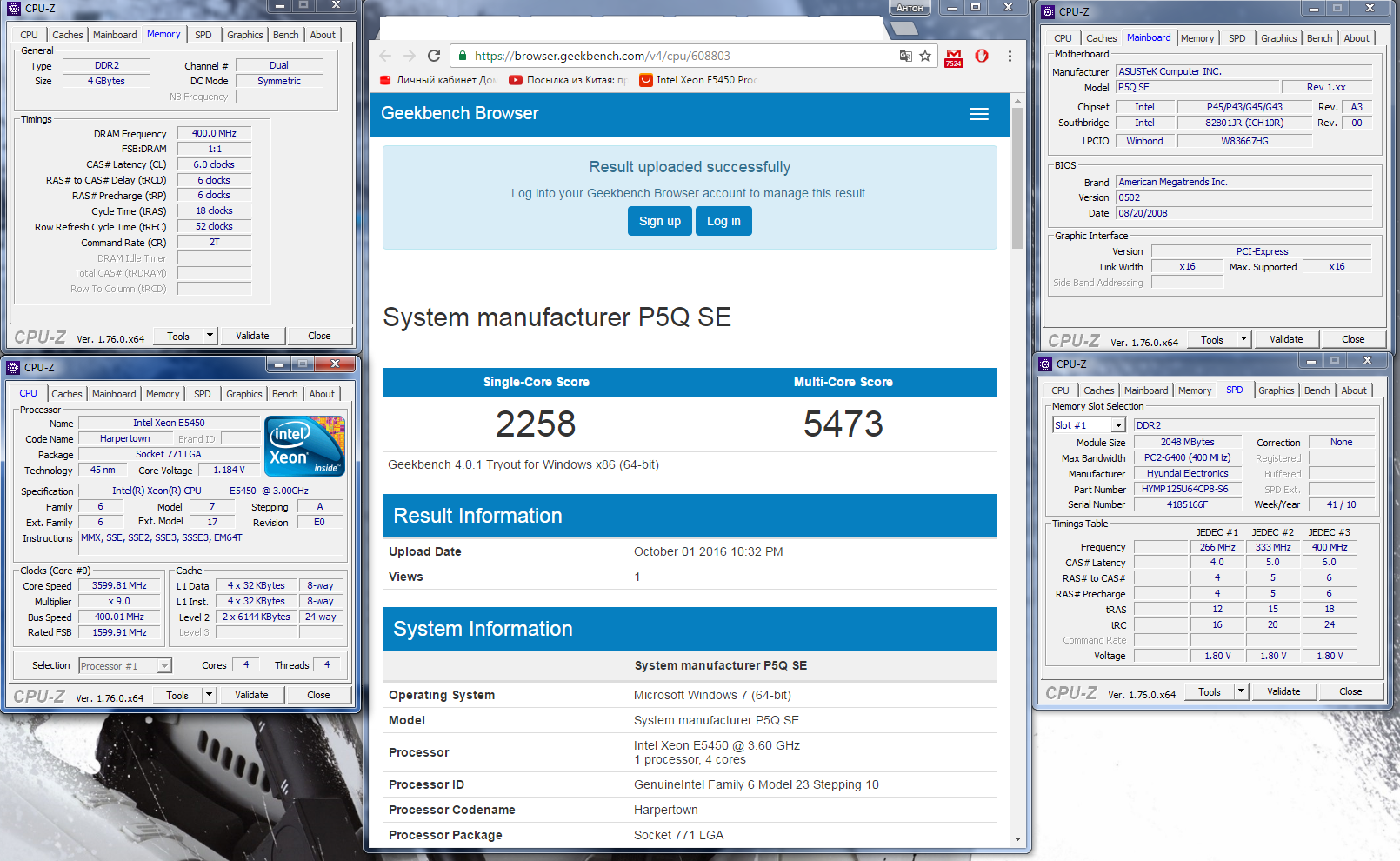Open Caches tab in CPU window
Screen dimensions: 1400x861
click(x=67, y=394)
